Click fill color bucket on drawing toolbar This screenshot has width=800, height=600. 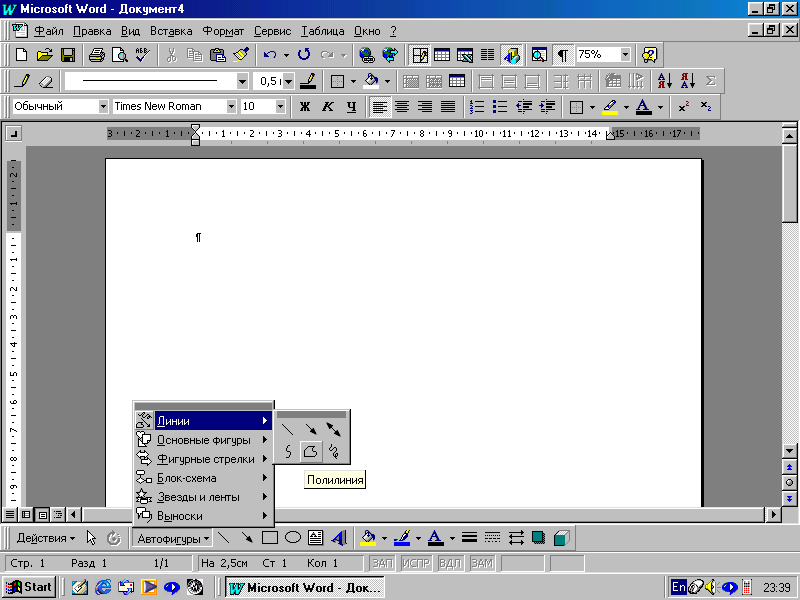coord(368,538)
